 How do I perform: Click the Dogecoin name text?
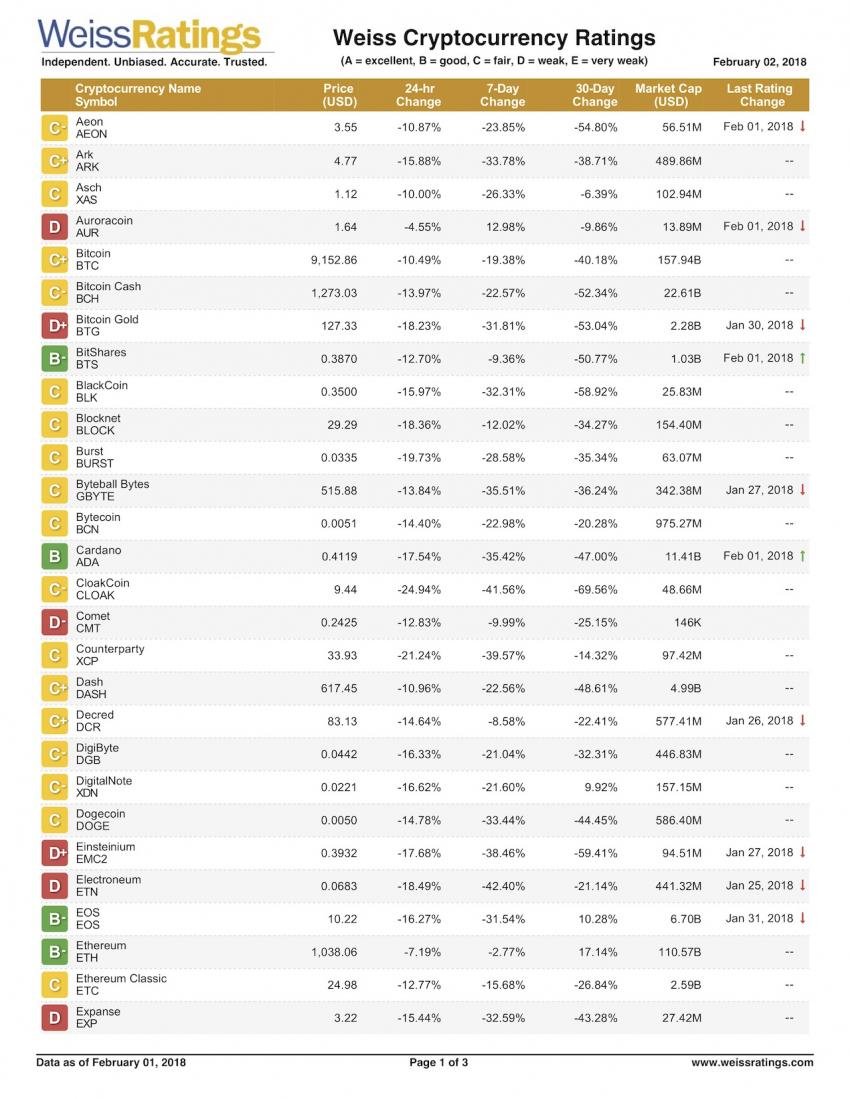pos(101,814)
